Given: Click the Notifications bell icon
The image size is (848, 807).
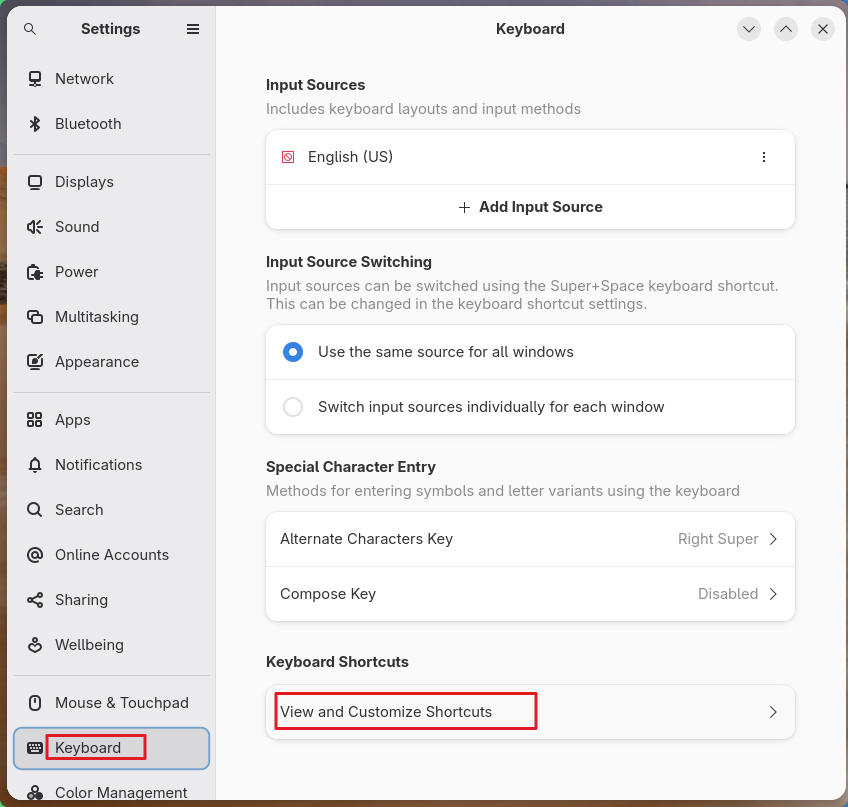Looking at the screenshot, I should pos(35,465).
